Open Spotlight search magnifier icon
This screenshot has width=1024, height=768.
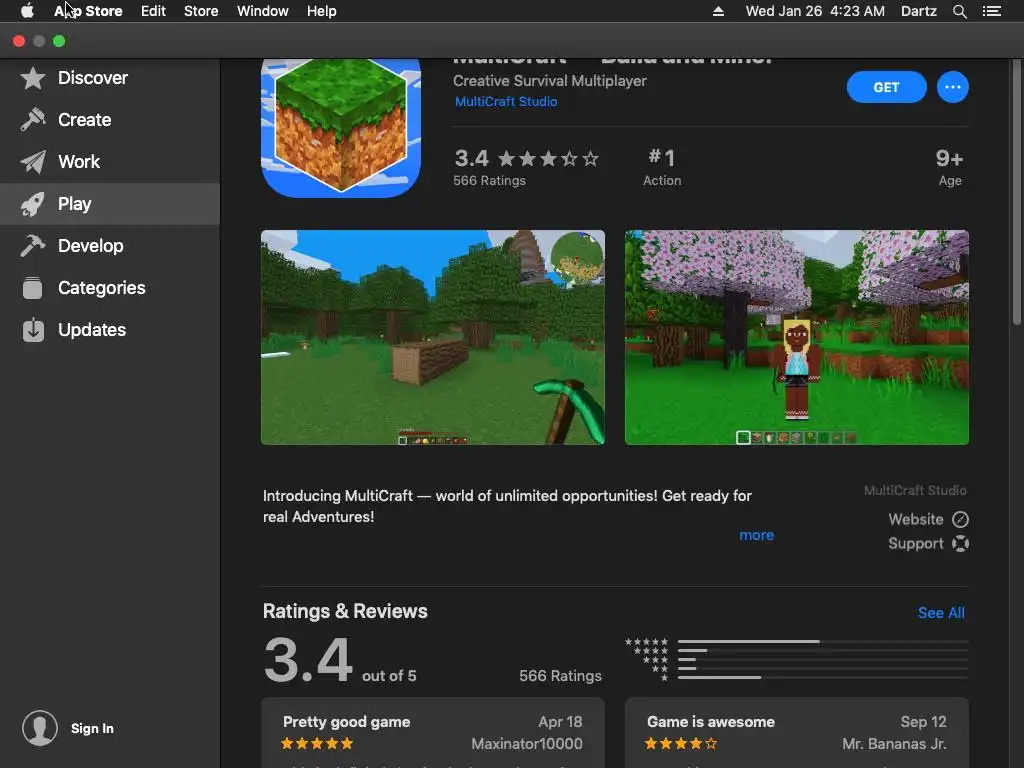[959, 11]
